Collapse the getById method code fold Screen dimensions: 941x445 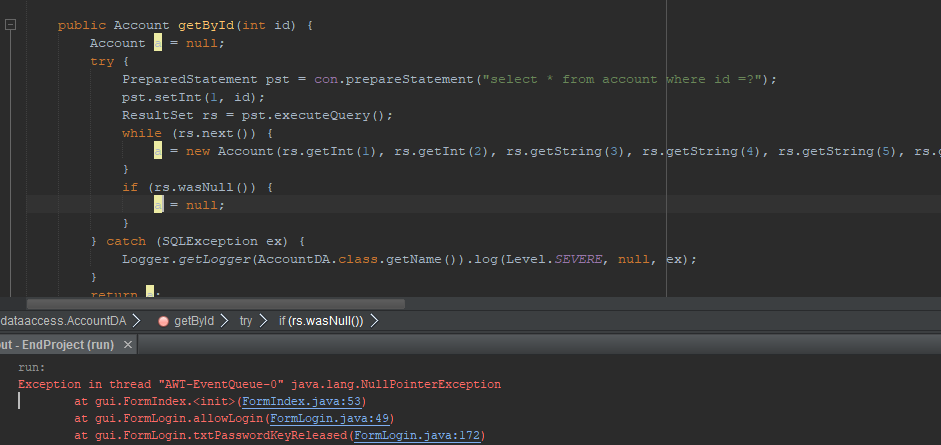[11, 25]
